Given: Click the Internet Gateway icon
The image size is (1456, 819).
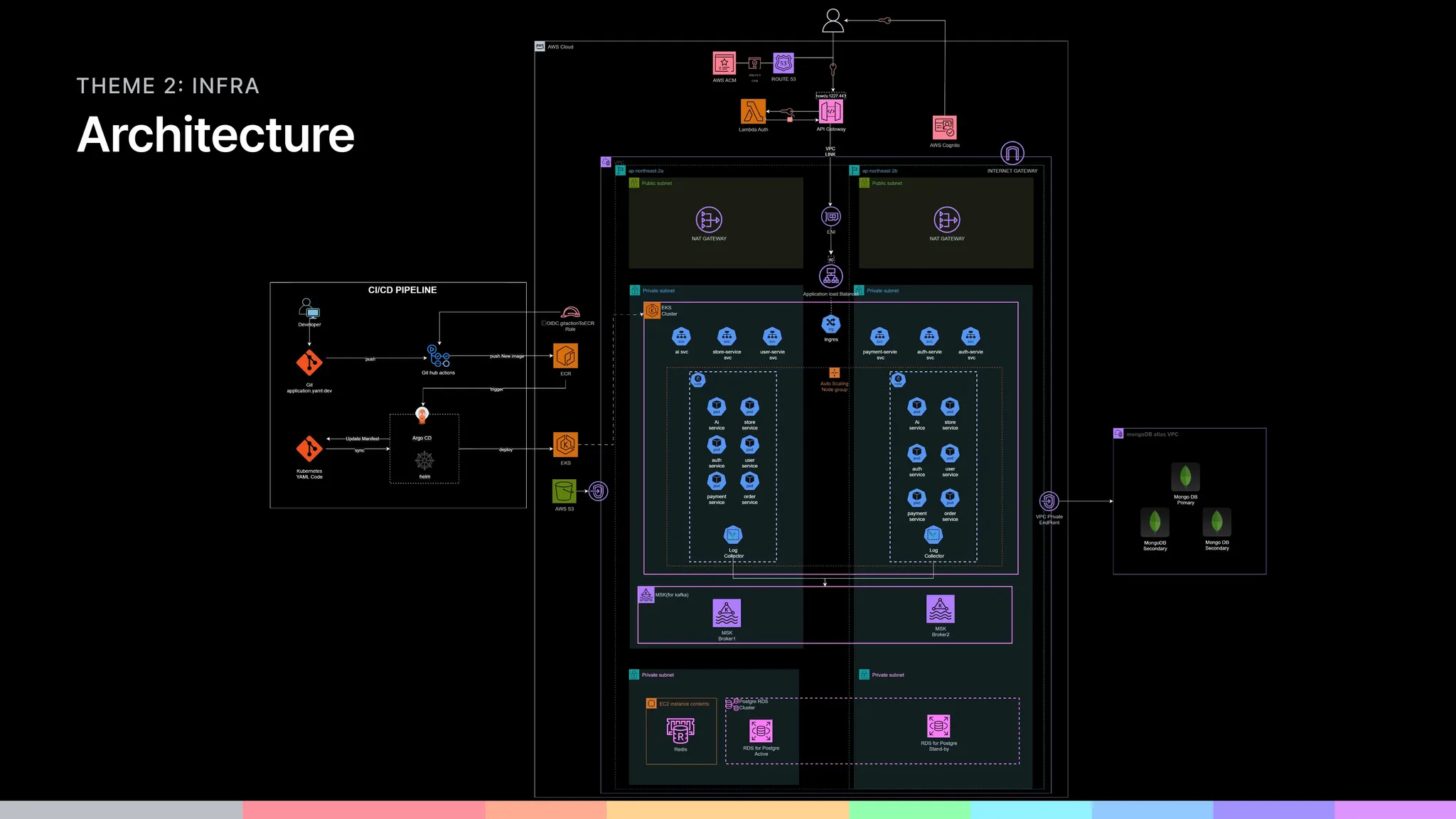Looking at the screenshot, I should click(1012, 153).
